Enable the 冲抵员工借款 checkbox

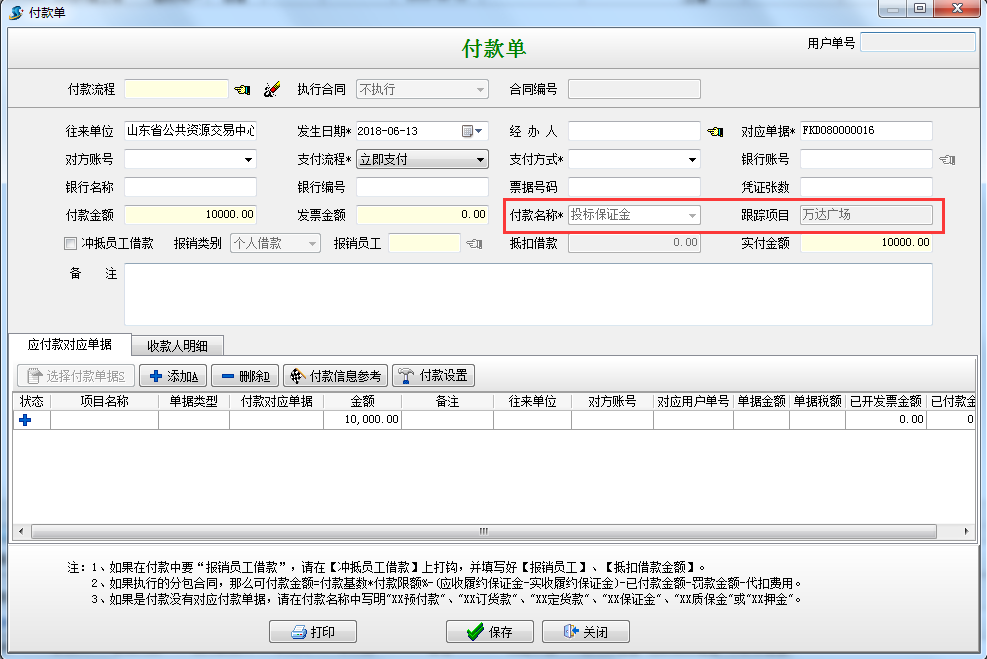(x=70, y=243)
